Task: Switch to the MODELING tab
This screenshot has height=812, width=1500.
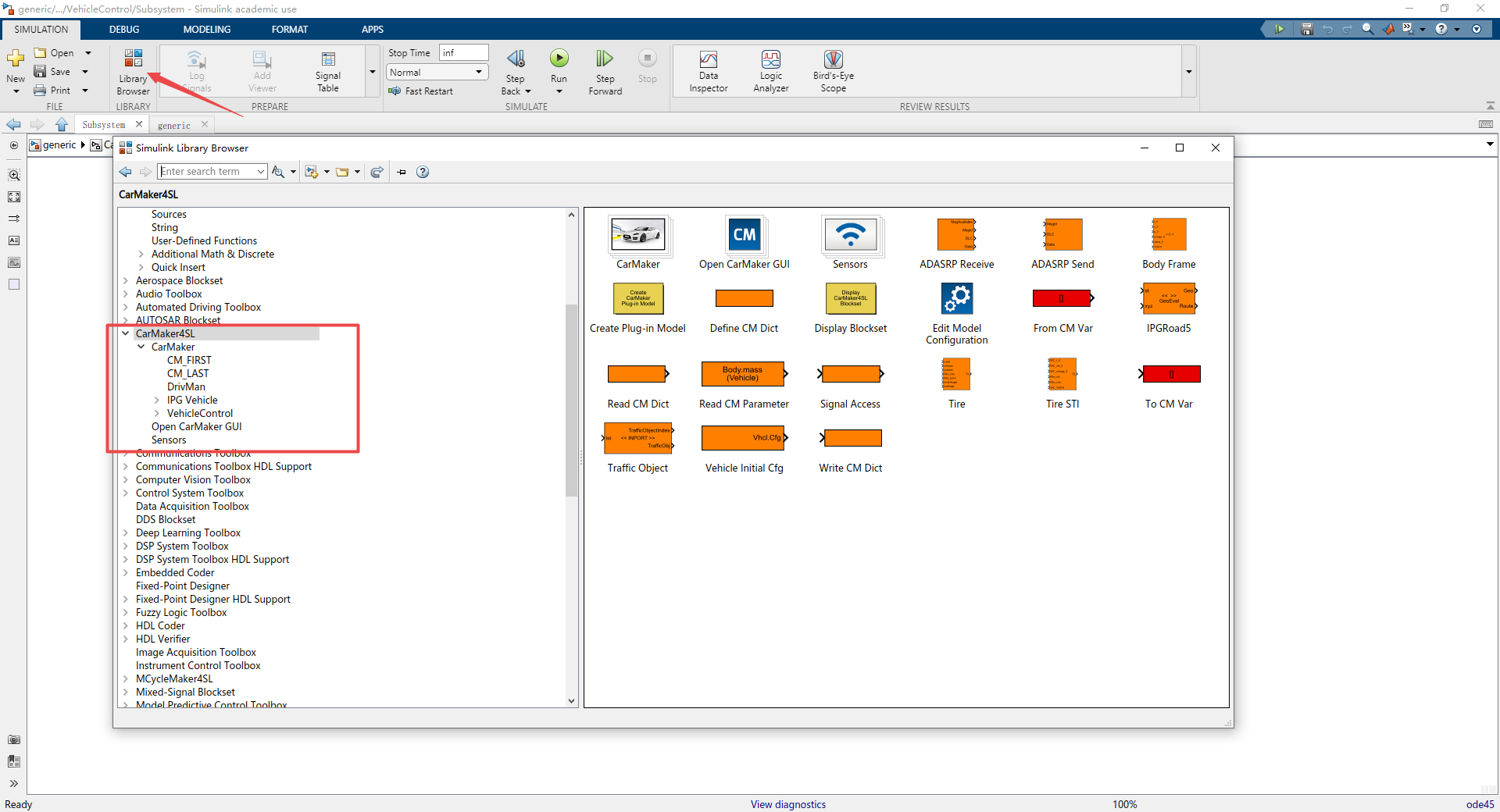Action: tap(207, 29)
